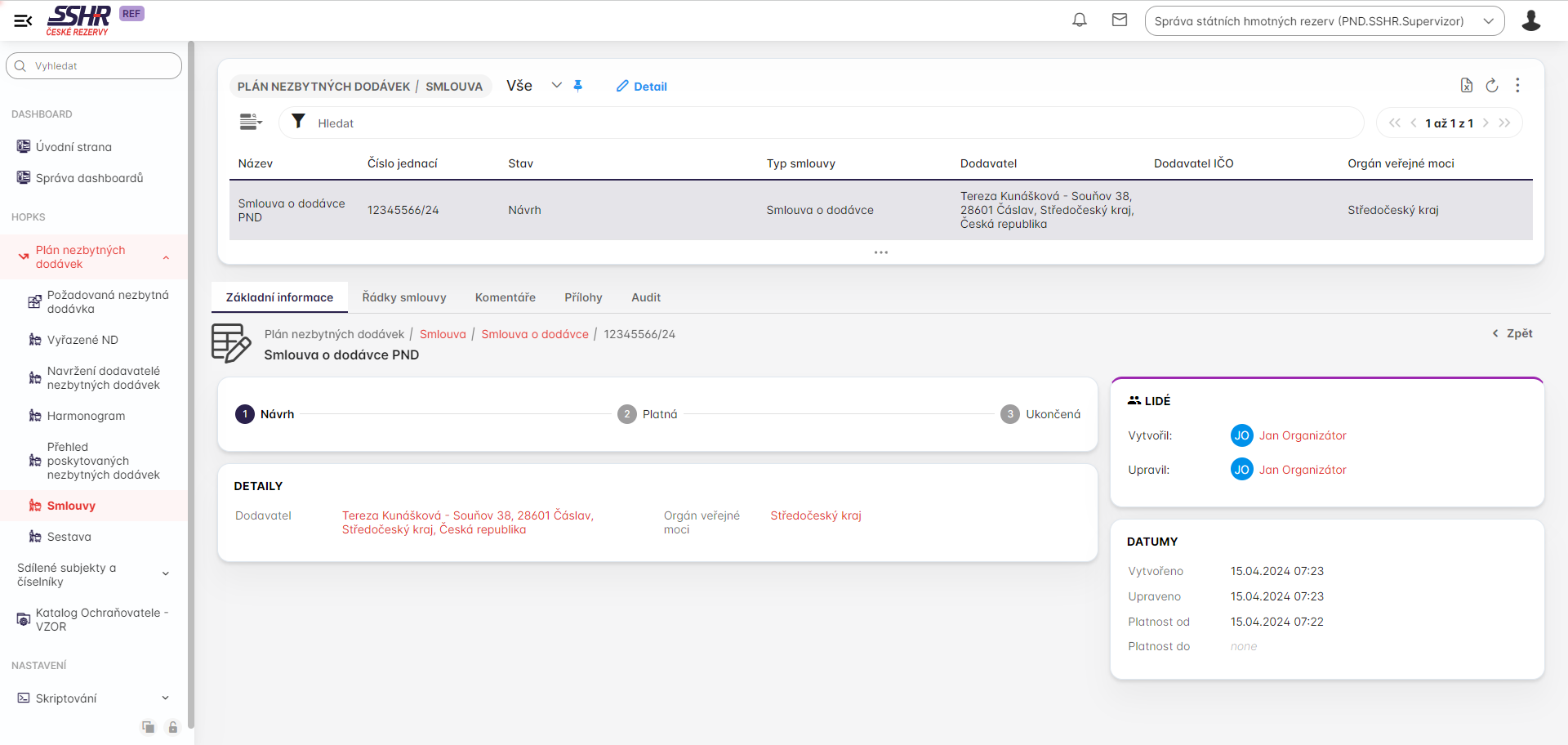Pin the current view with pushpin icon
The image size is (1568, 745).
tap(578, 86)
